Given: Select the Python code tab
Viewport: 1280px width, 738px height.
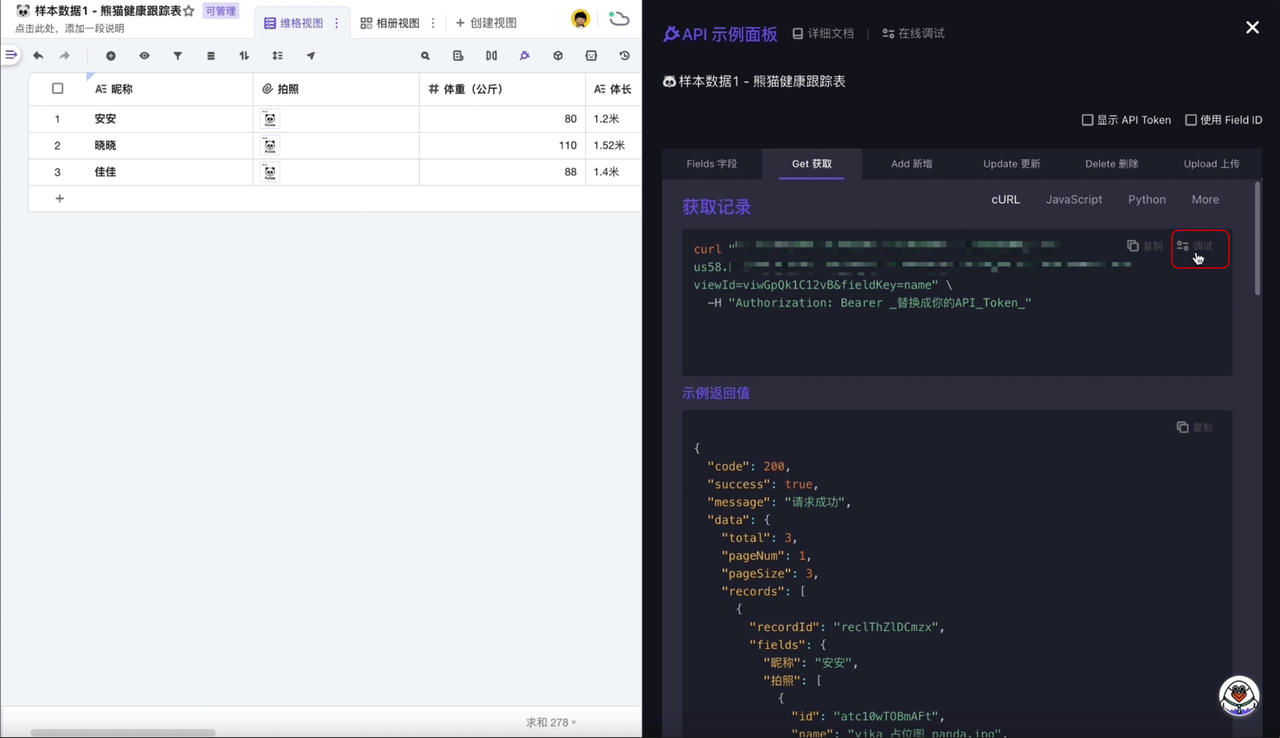Looking at the screenshot, I should tap(1146, 200).
